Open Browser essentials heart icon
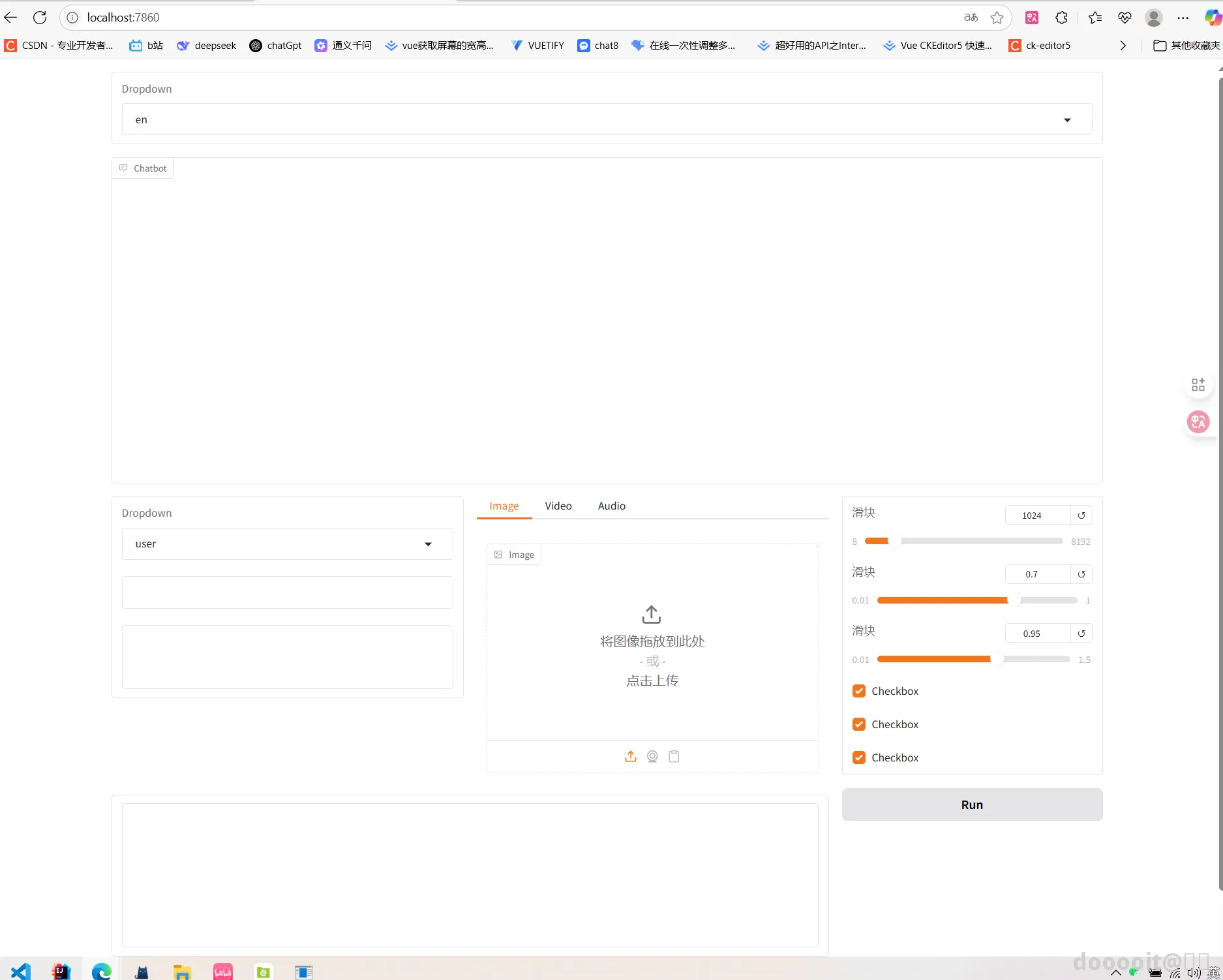This screenshot has height=980, width=1223. [1125, 18]
